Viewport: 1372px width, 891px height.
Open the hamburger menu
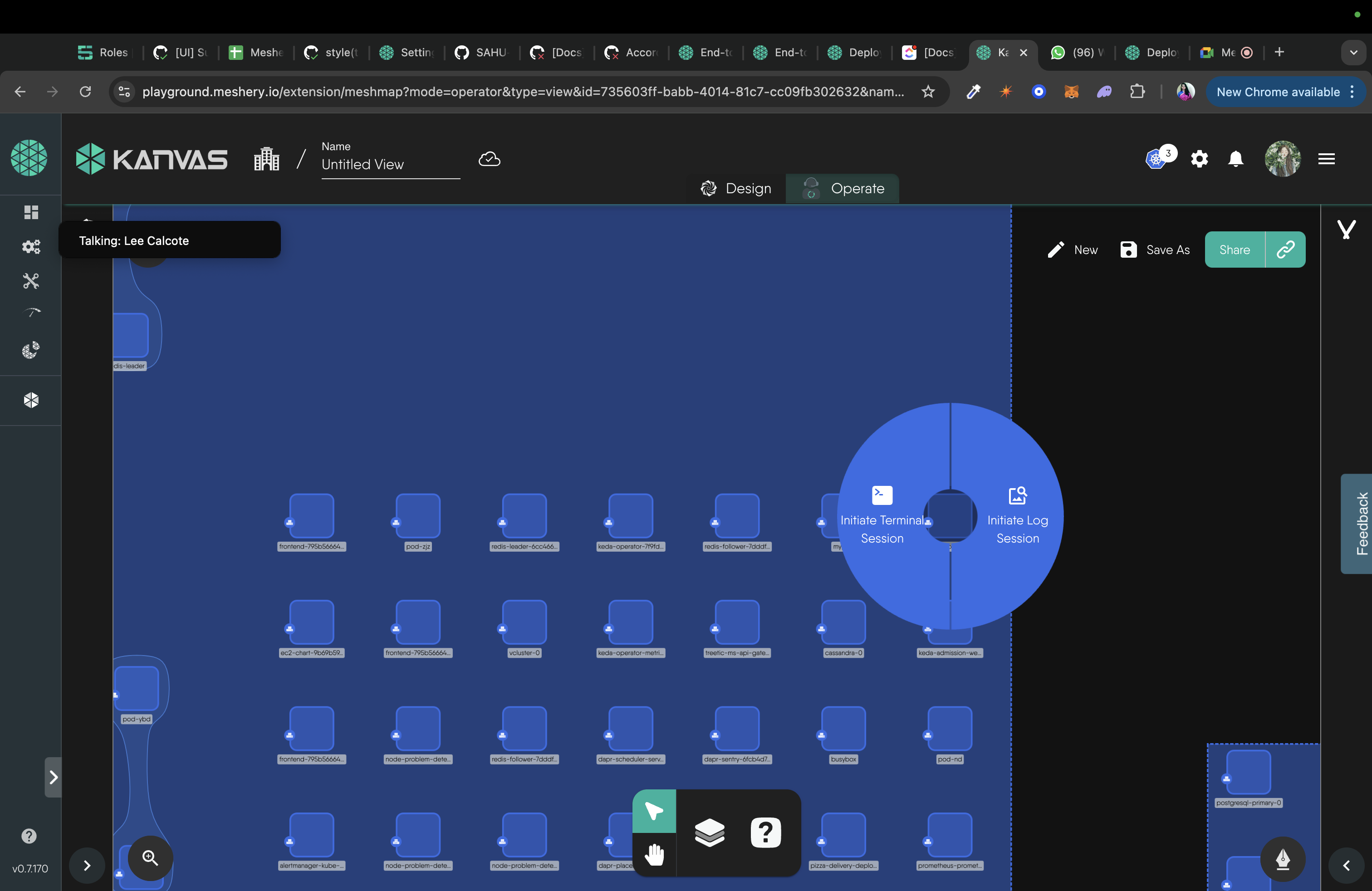click(1326, 158)
